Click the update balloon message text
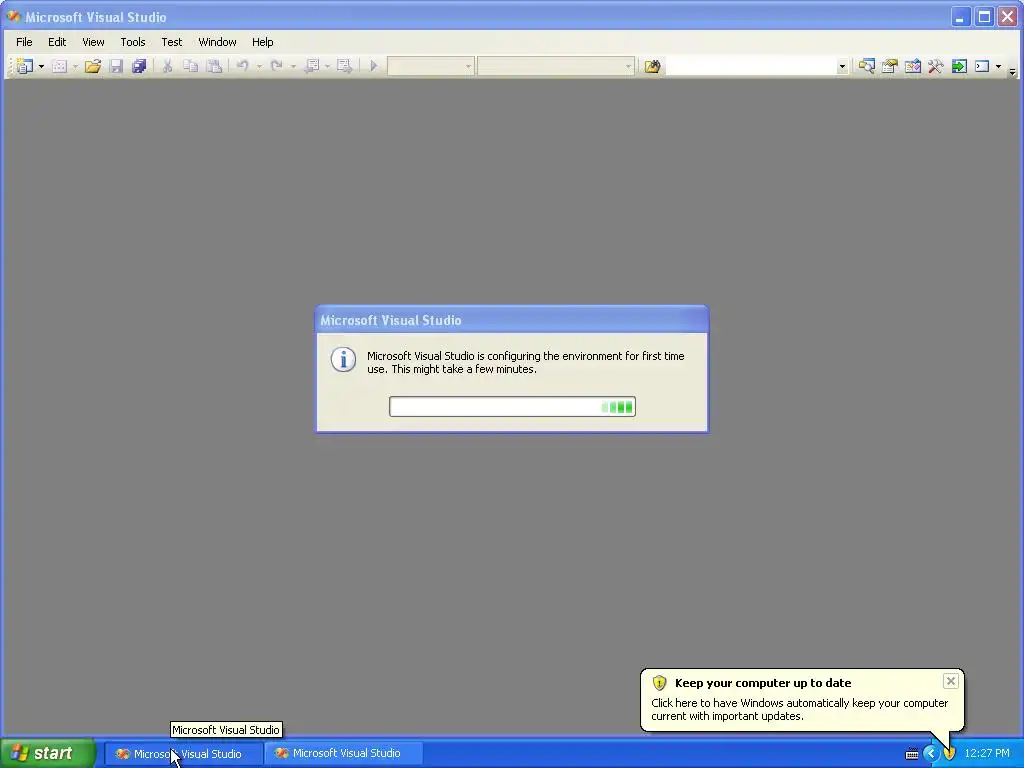The width and height of the screenshot is (1024, 768). [799, 709]
